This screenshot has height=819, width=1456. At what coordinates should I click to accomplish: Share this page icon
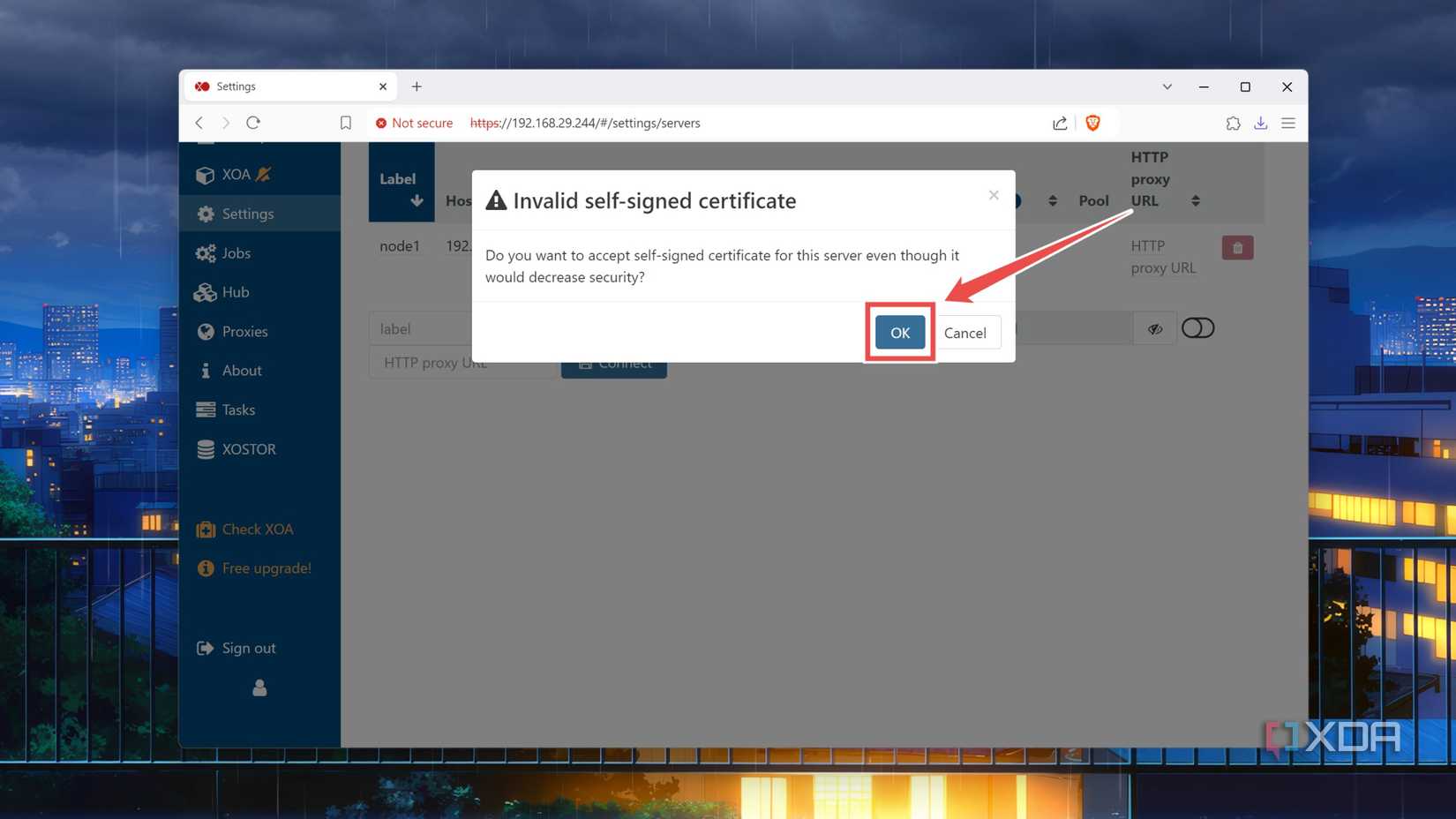tap(1060, 123)
